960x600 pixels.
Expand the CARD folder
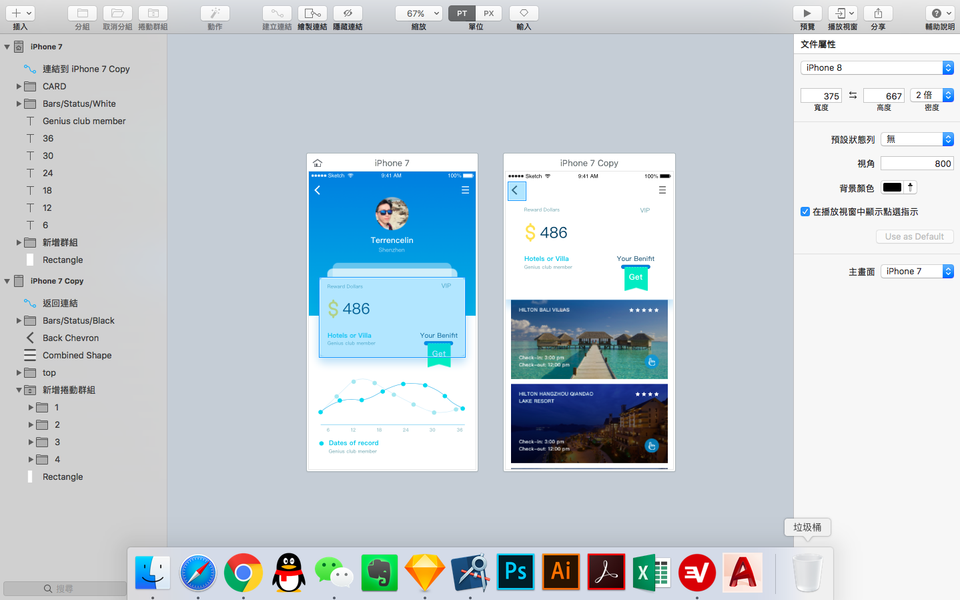tap(19, 86)
